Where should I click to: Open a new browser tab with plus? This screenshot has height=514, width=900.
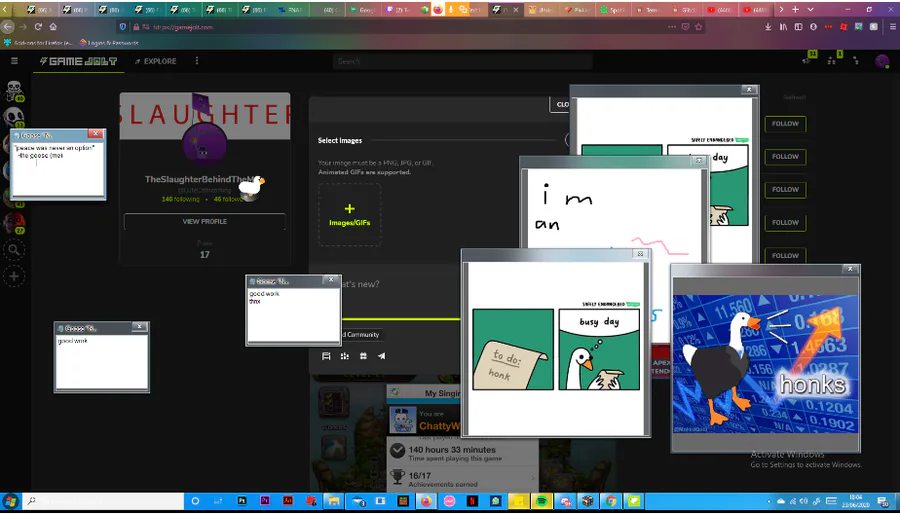click(x=795, y=9)
